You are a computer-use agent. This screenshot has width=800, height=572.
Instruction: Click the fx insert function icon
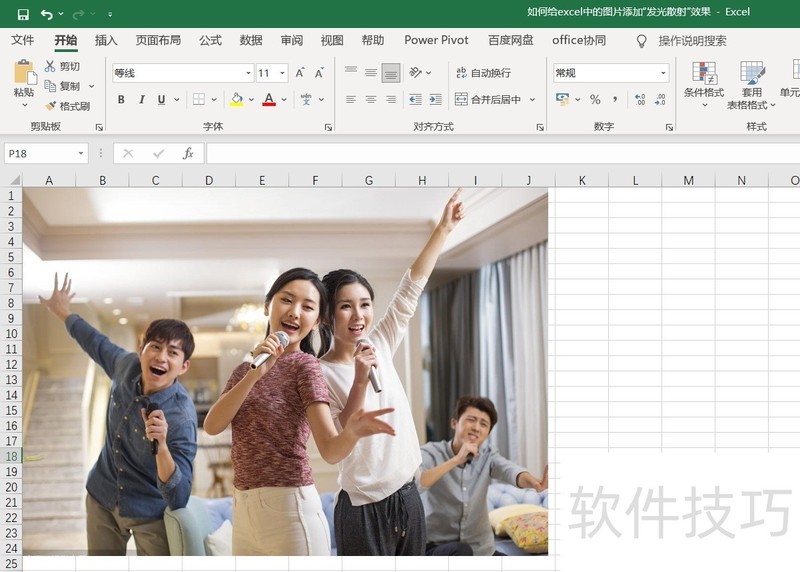tap(188, 154)
